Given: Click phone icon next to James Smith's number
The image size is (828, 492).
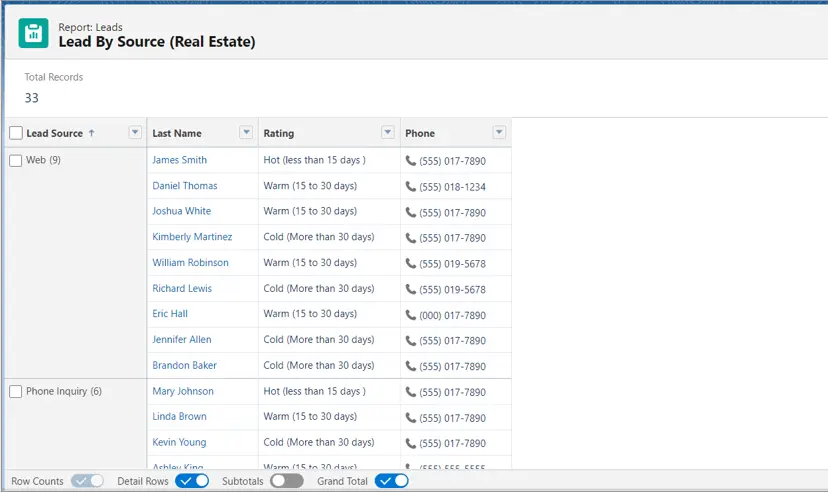Looking at the screenshot, I should tap(410, 160).
